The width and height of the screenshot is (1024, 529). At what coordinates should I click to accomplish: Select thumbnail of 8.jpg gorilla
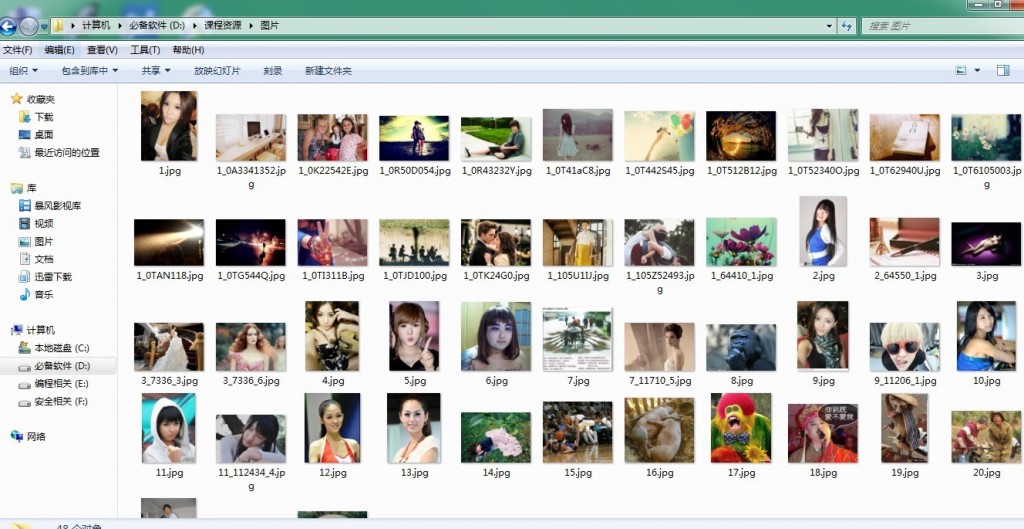(x=741, y=347)
